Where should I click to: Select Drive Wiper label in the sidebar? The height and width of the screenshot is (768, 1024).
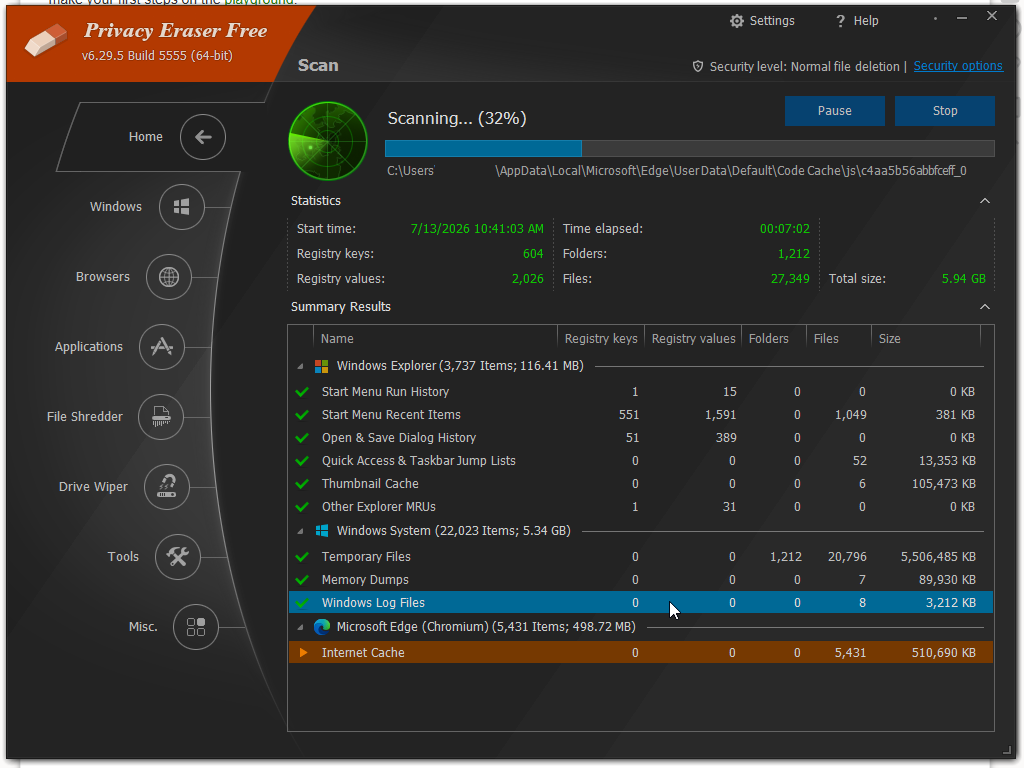click(x=93, y=487)
